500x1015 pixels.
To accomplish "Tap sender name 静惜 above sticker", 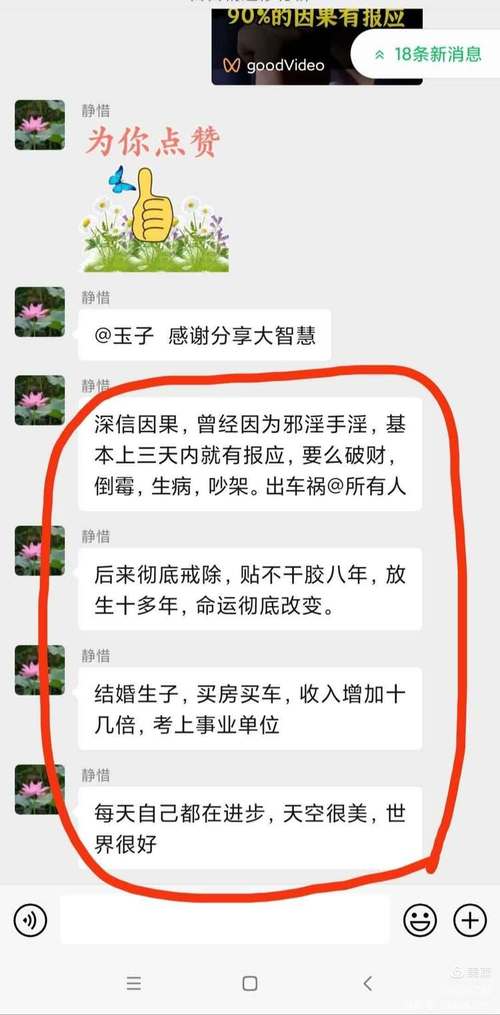I will 95,110.
